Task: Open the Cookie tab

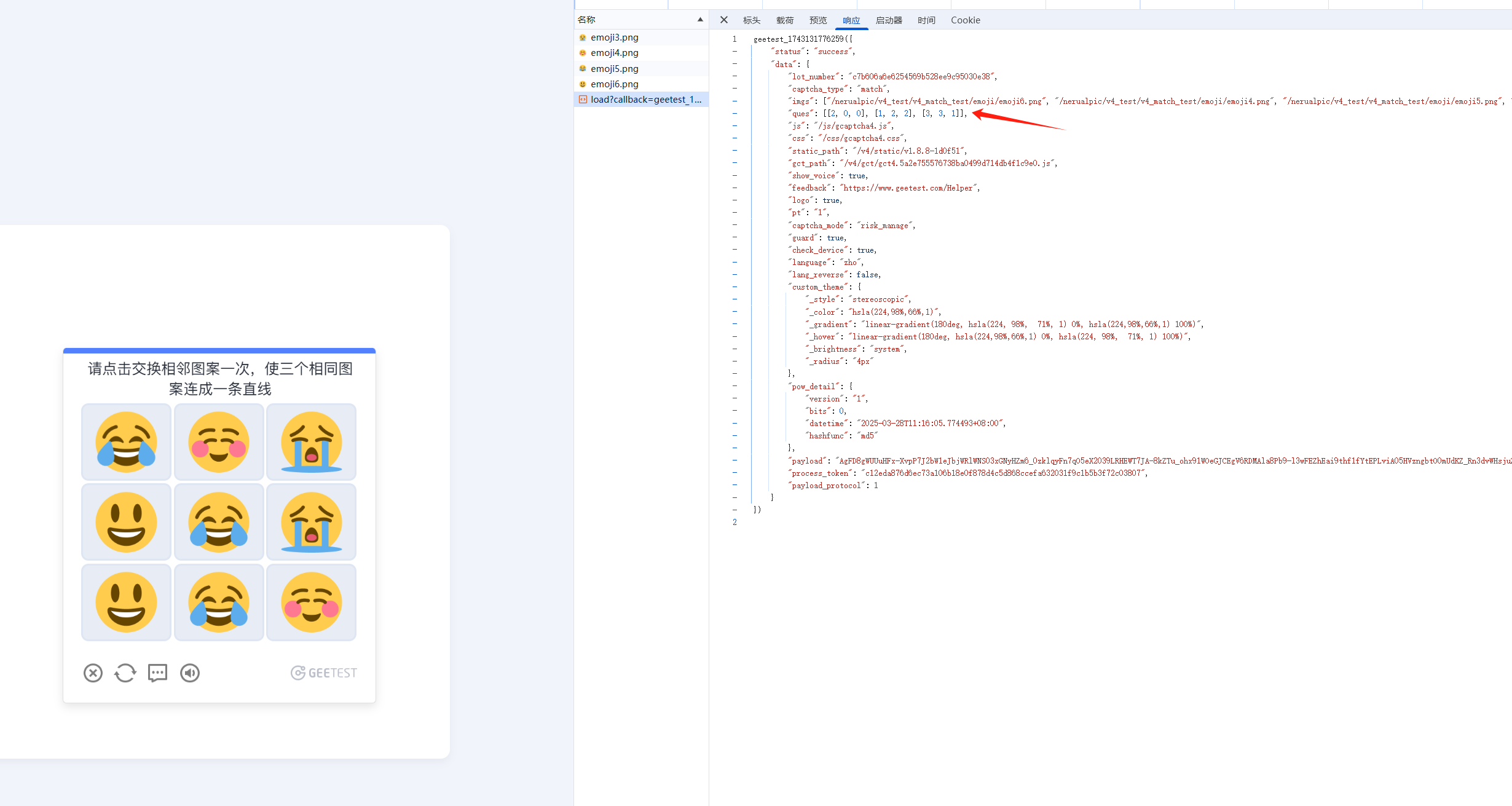Action: pyautogui.click(x=965, y=20)
